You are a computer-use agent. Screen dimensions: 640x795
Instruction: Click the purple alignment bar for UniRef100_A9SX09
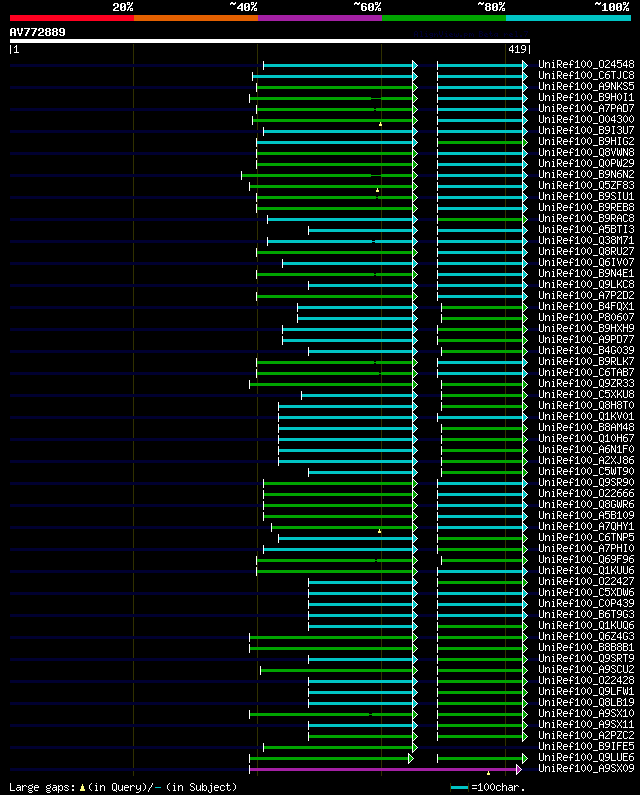(x=385, y=769)
